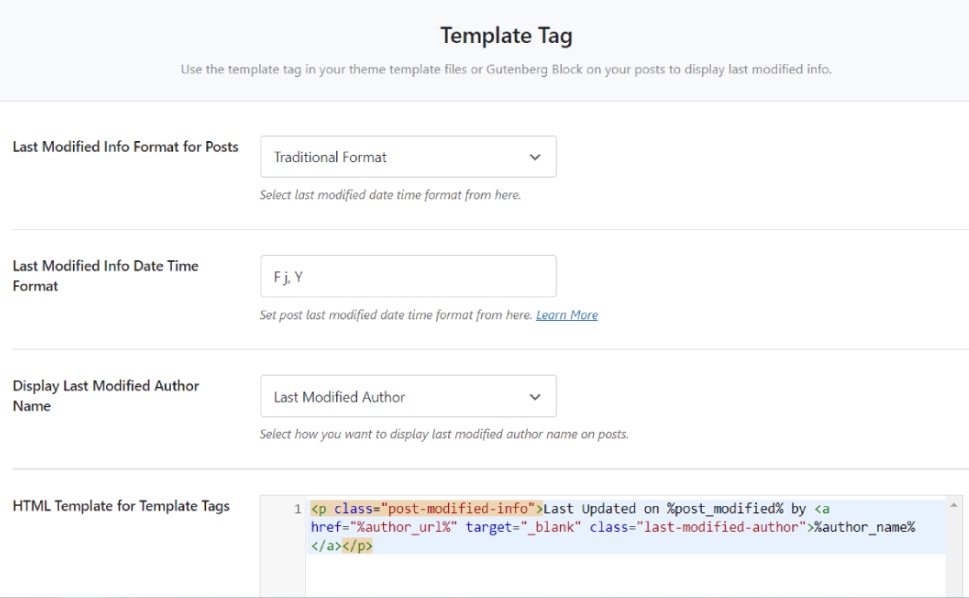This screenshot has height=598, width=969.
Task: Focus the date time format field containing F j, Y
Action: point(407,277)
